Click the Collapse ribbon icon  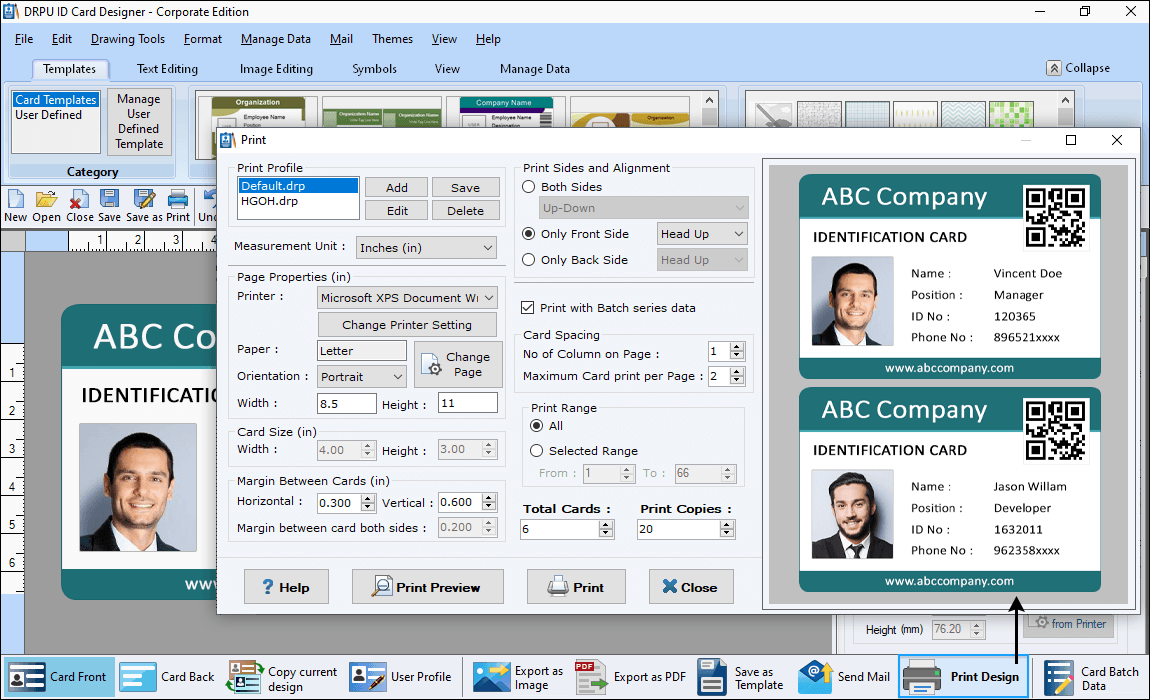[x=1053, y=68]
